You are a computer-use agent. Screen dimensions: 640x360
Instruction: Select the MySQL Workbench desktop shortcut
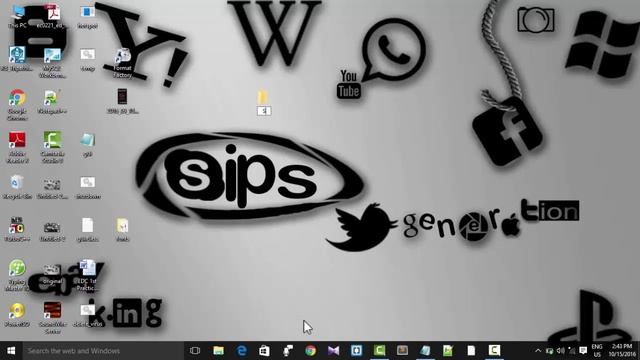click(52, 63)
